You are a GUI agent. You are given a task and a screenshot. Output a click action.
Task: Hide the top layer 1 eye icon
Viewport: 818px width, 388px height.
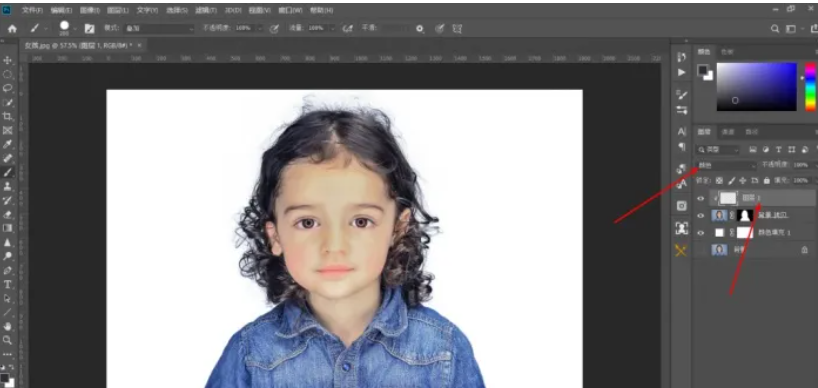click(x=701, y=198)
